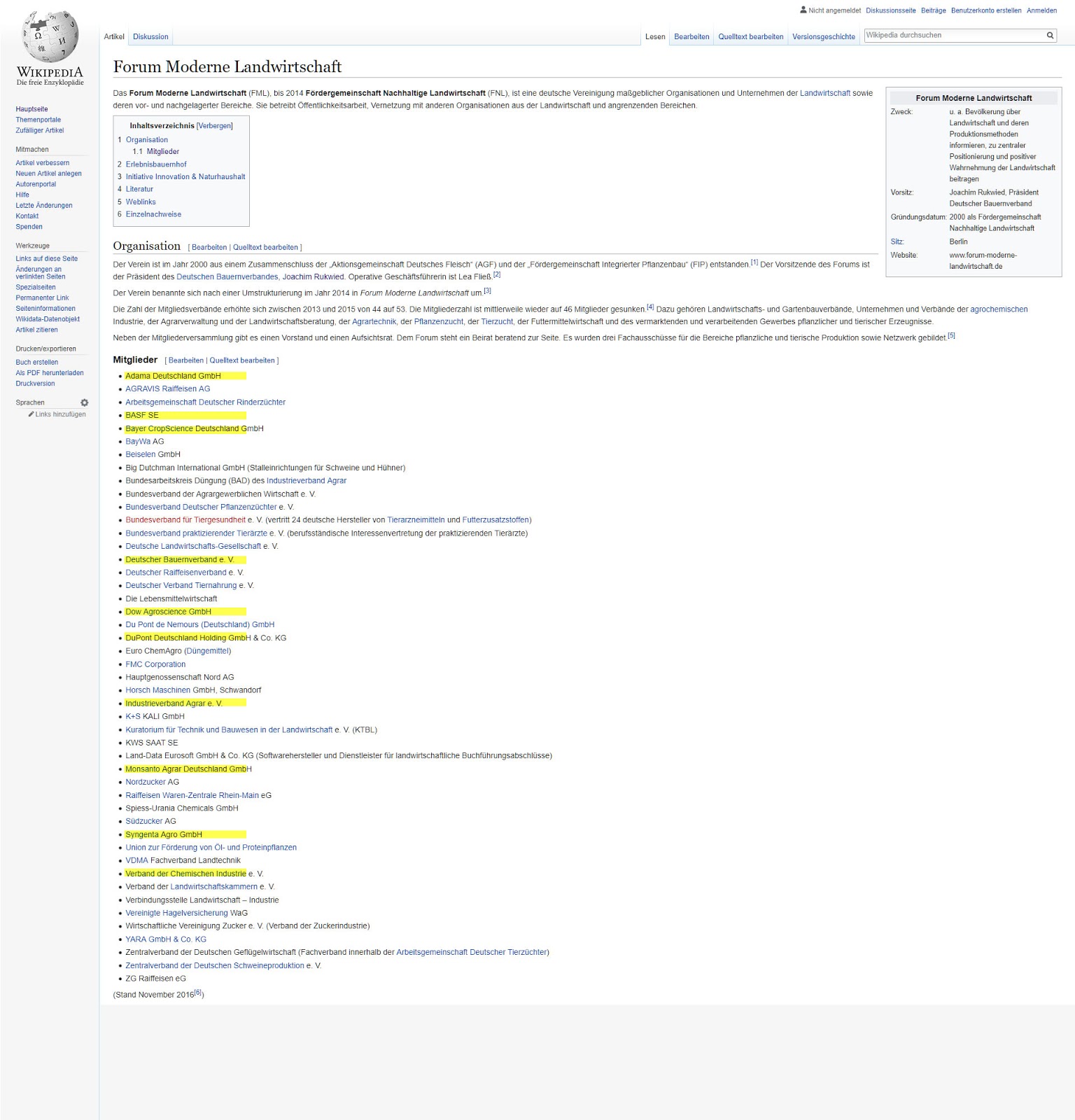Open the Quelltext bearbeiten tab

[x=751, y=36]
